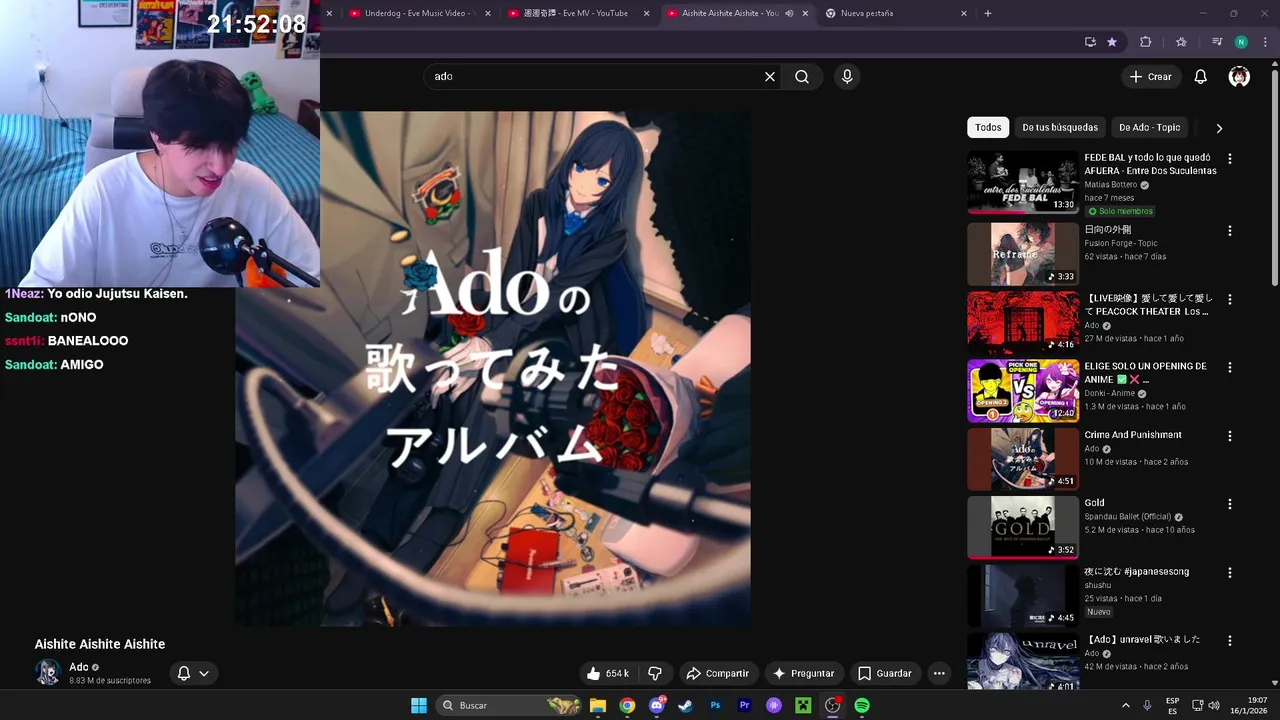Select the Todos filter chip
1280x720 pixels.
pyautogui.click(x=988, y=128)
